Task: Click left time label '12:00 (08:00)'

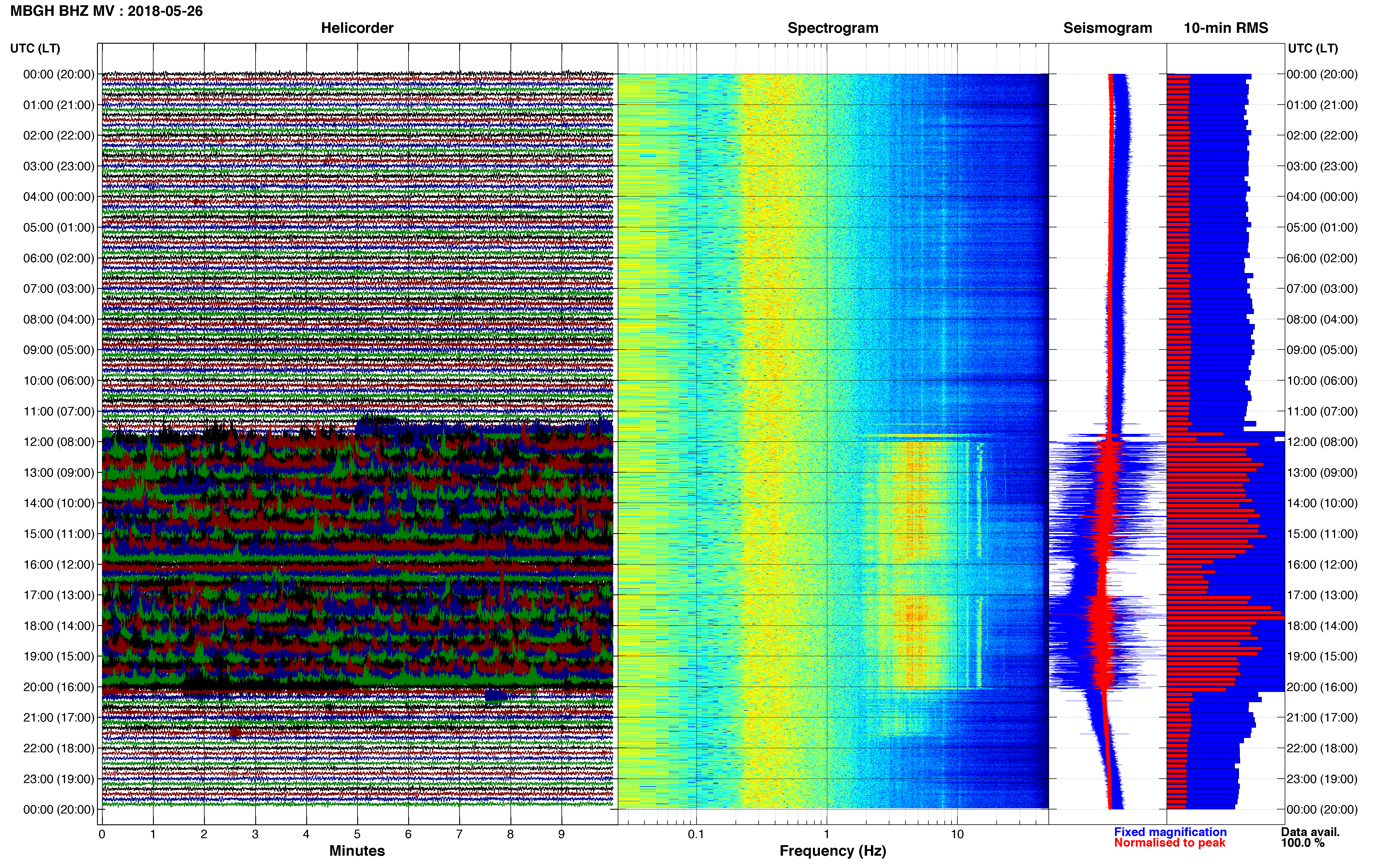Action: 59,441
